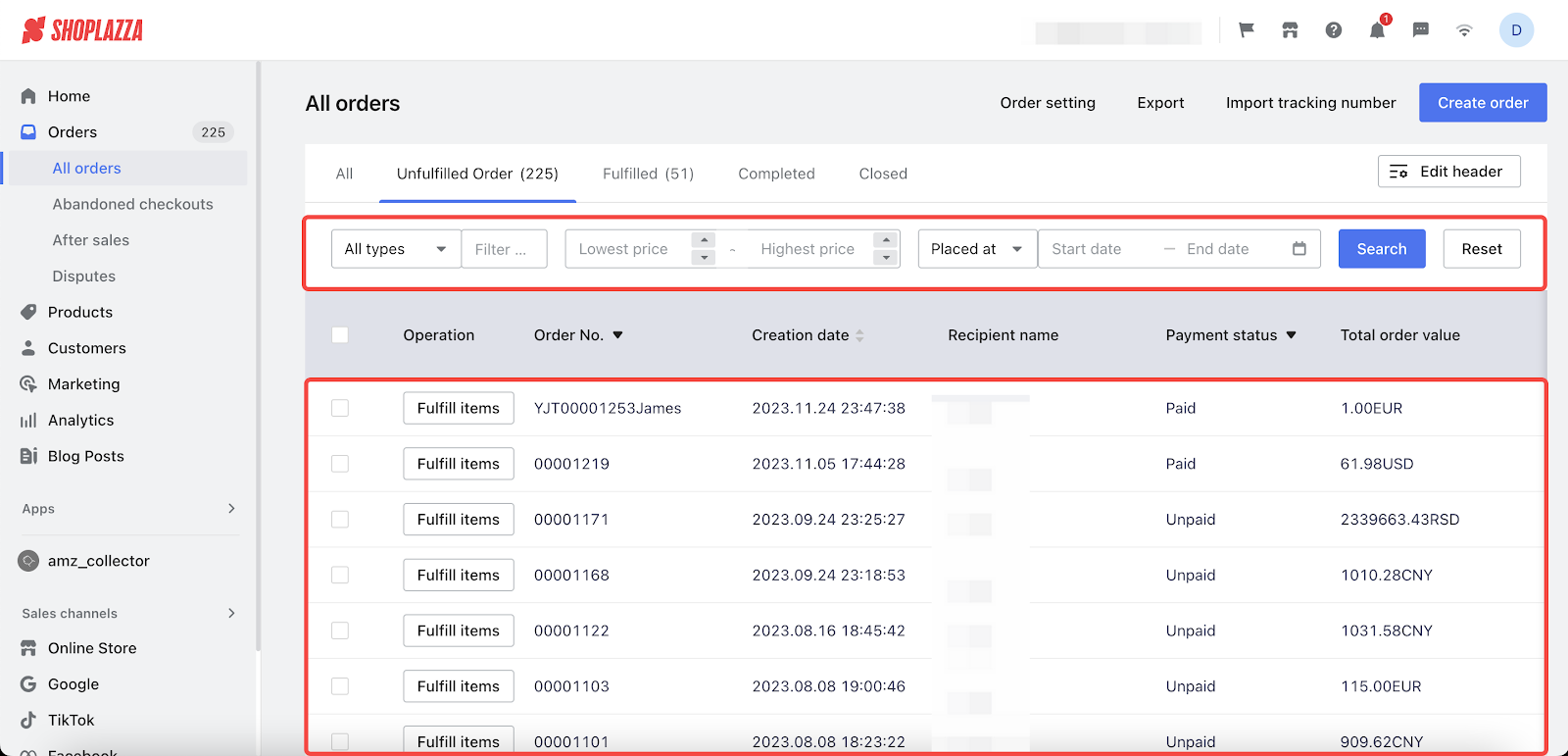Reset the order filters
Viewport: 1568px width, 756px height.
point(1482,249)
